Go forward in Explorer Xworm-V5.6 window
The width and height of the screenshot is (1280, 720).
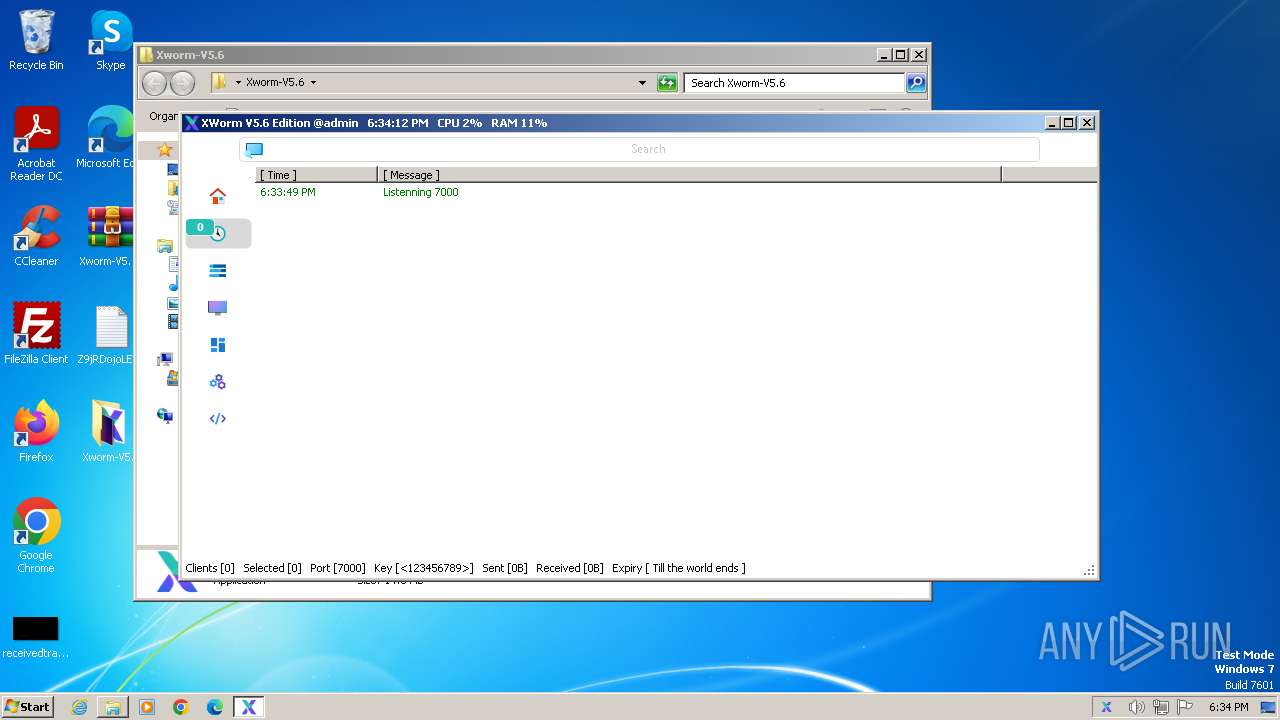coord(182,83)
